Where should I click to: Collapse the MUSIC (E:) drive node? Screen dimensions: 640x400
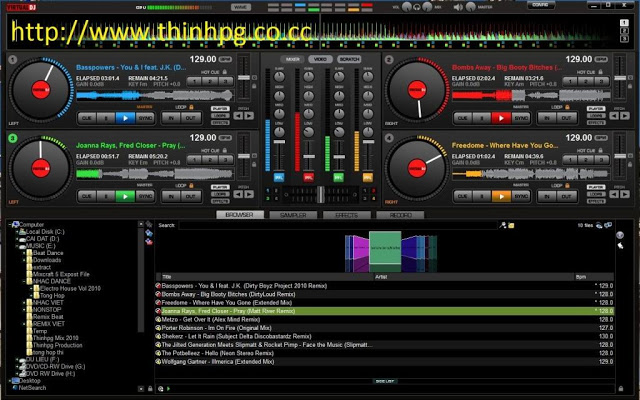[x=17, y=246]
